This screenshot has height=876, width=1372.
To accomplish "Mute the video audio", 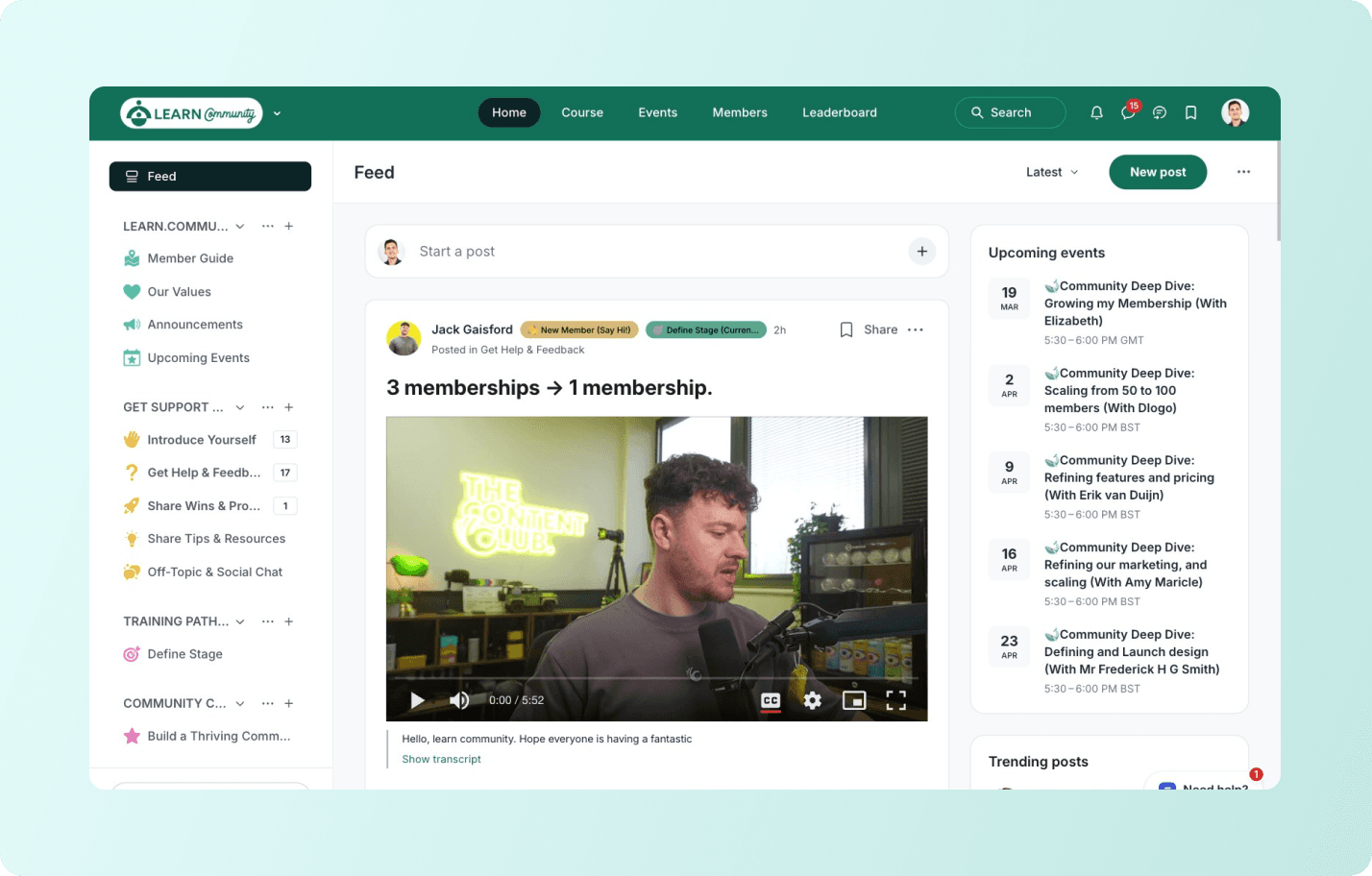I will (x=459, y=700).
